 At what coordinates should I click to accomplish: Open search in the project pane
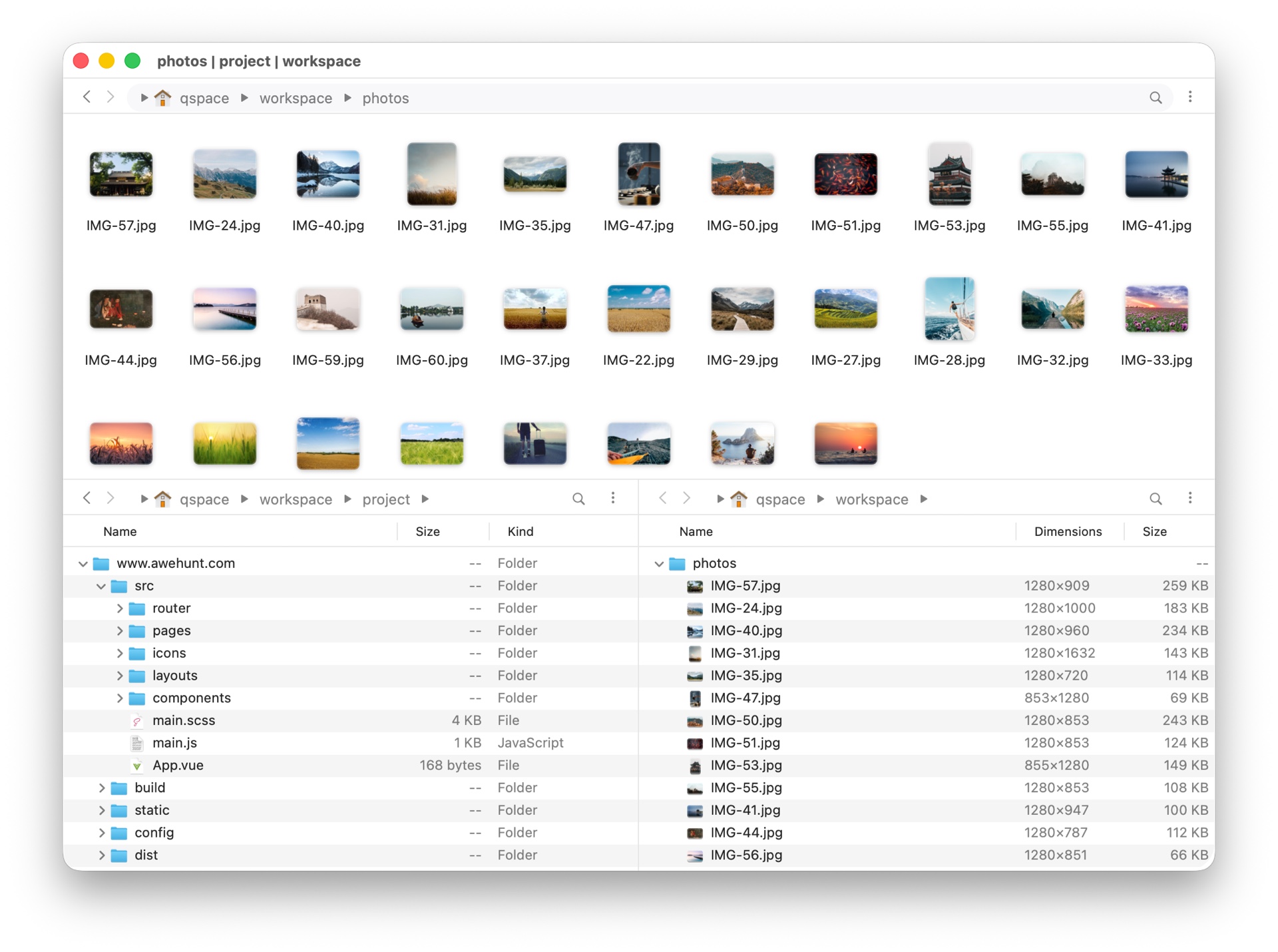pyautogui.click(x=578, y=499)
